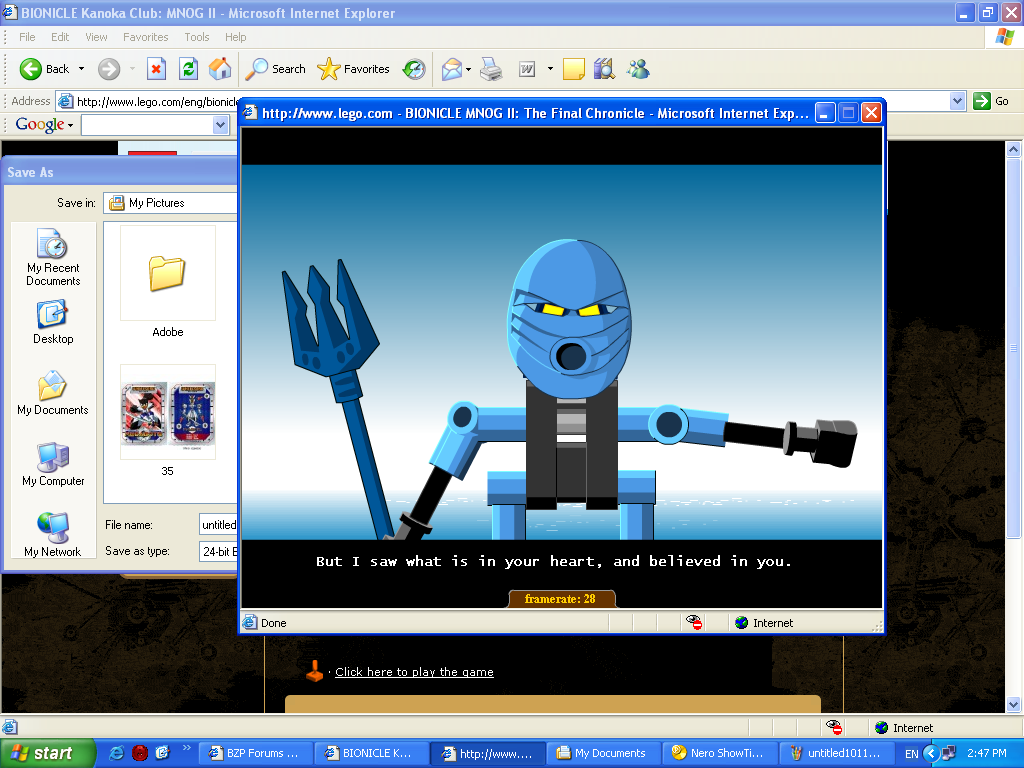1024x768 pixels.
Task: Switch to BZP Forums taskbar button
Action: 255,753
